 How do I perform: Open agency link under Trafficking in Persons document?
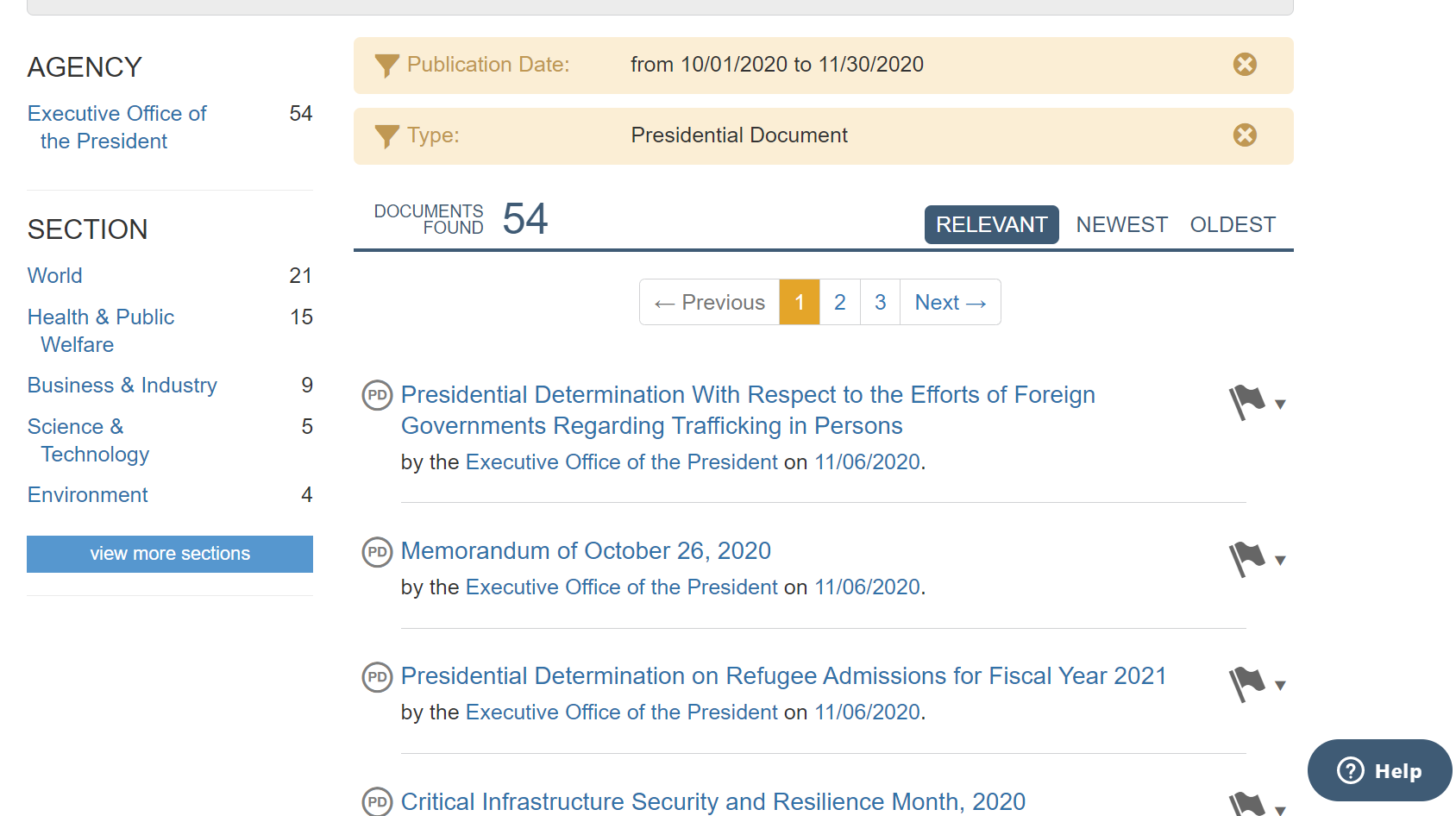[x=621, y=461]
